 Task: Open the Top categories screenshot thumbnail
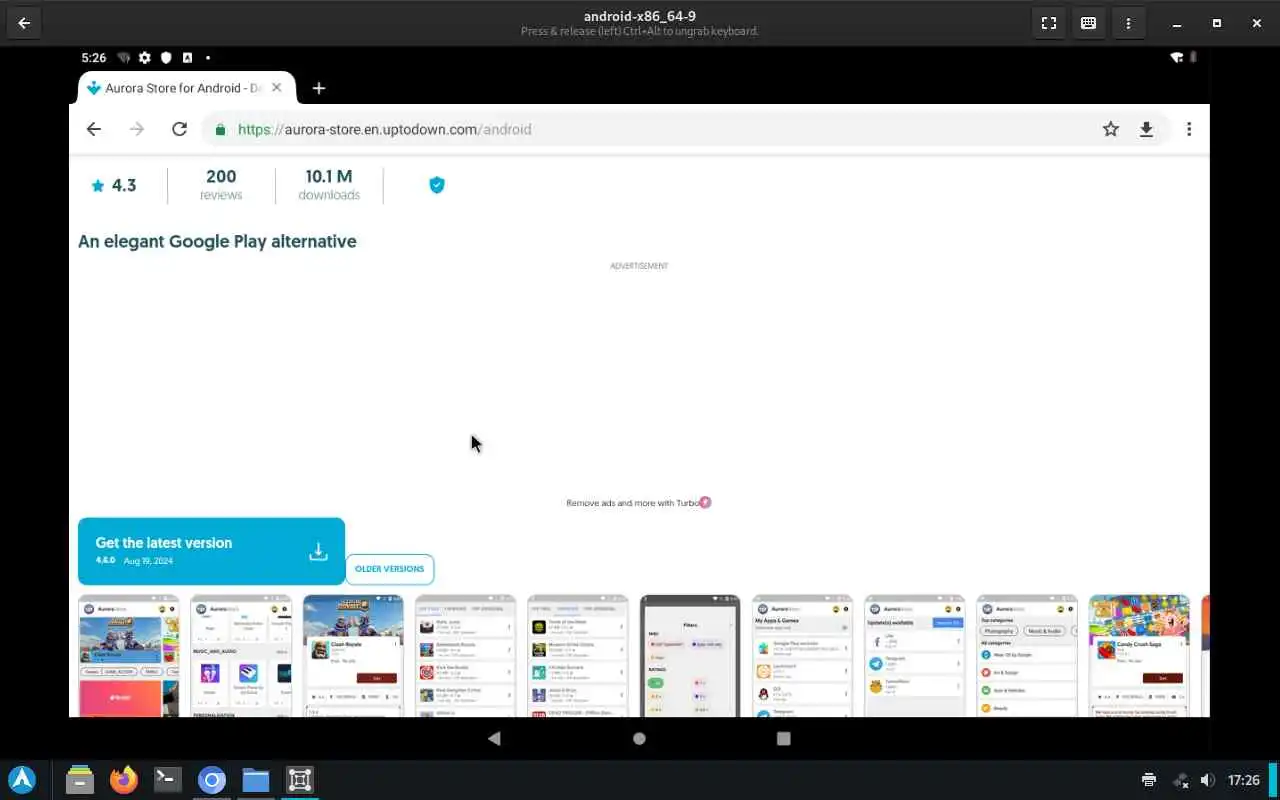point(1027,656)
